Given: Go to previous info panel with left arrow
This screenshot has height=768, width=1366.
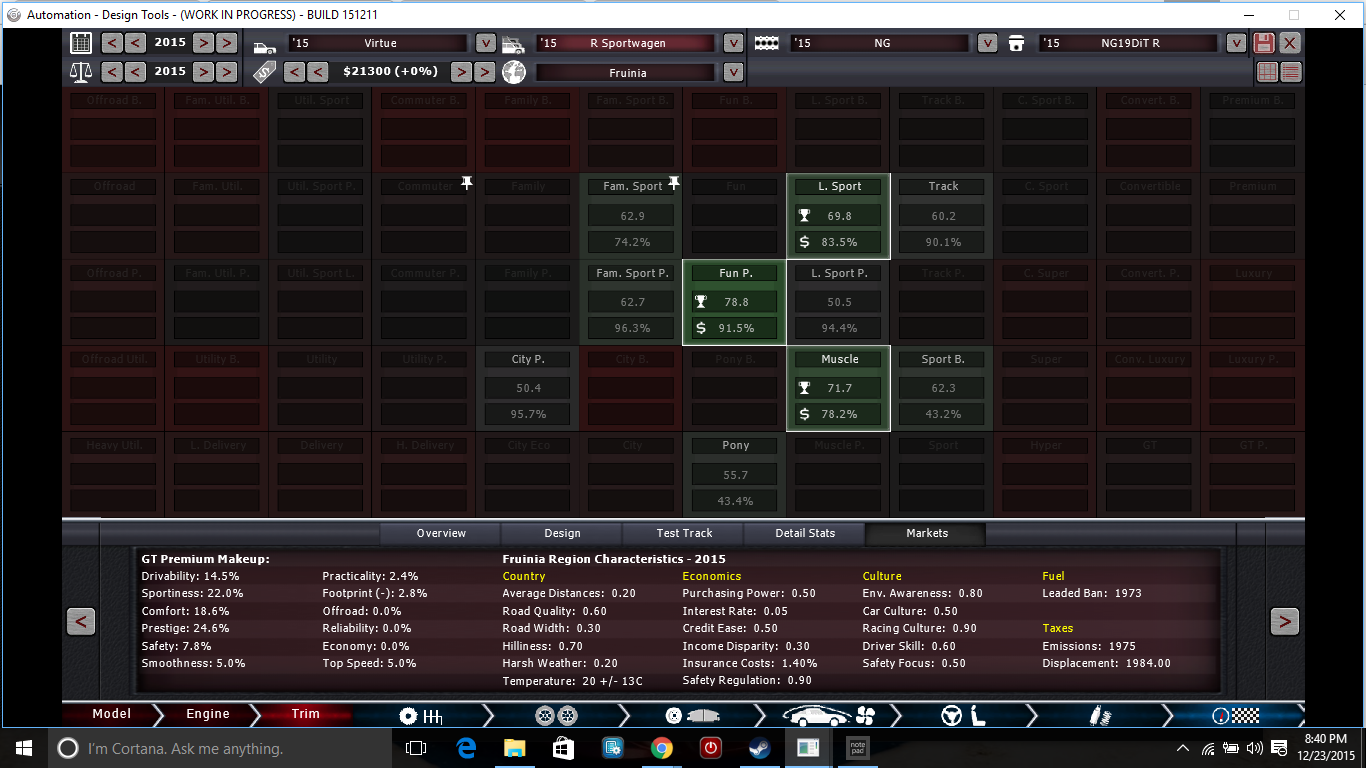Looking at the screenshot, I should click(81, 621).
